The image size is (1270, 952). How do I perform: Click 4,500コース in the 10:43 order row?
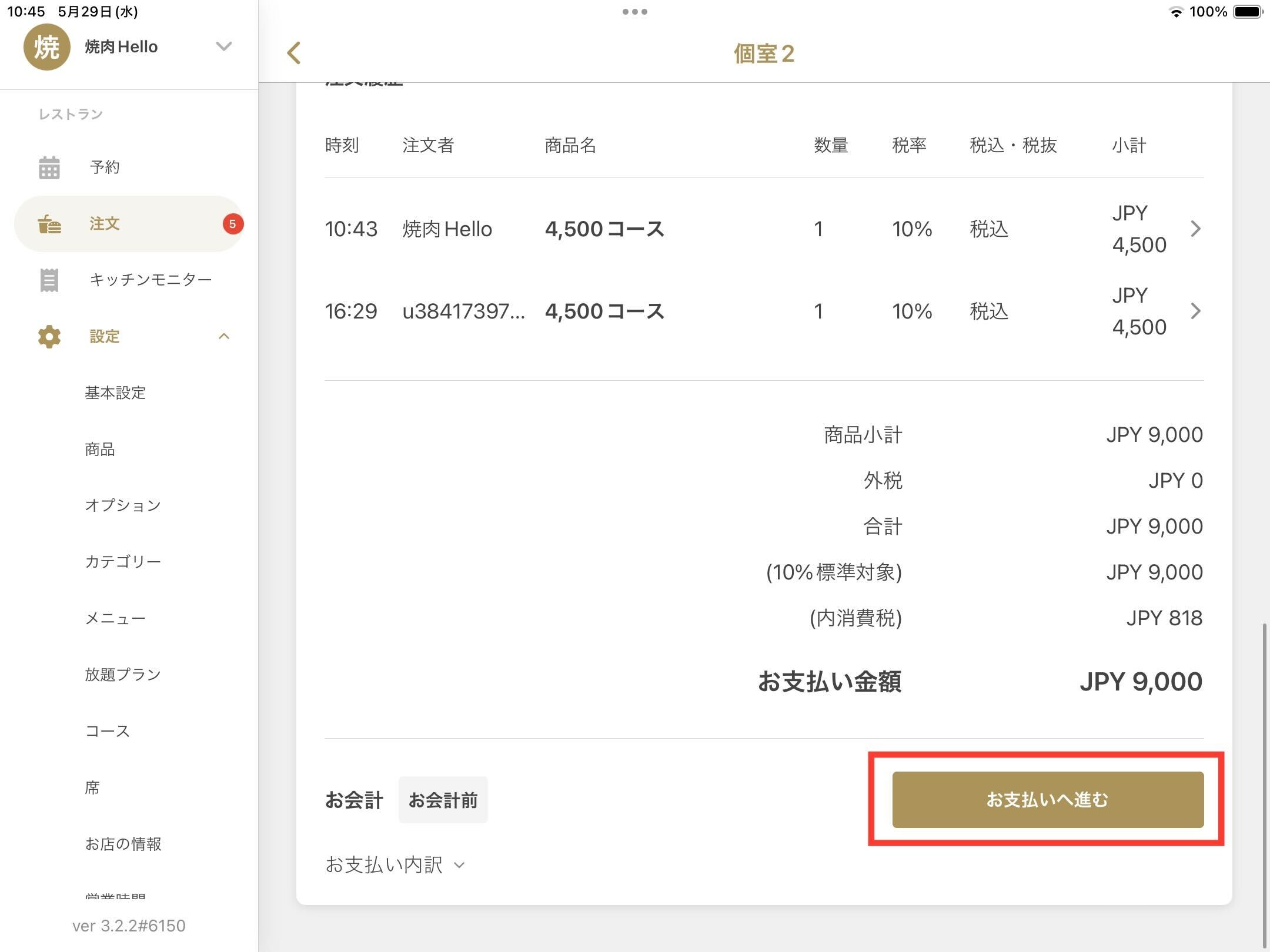point(604,229)
